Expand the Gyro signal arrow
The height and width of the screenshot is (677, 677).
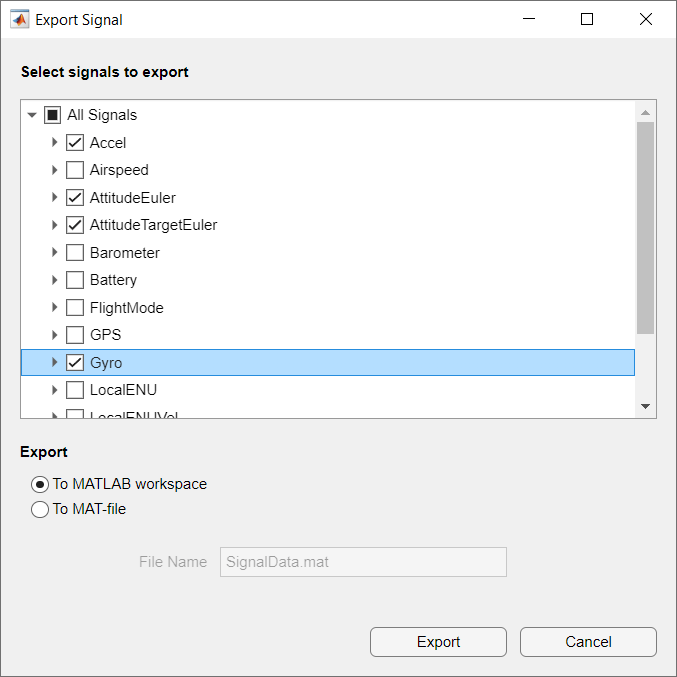pos(55,362)
